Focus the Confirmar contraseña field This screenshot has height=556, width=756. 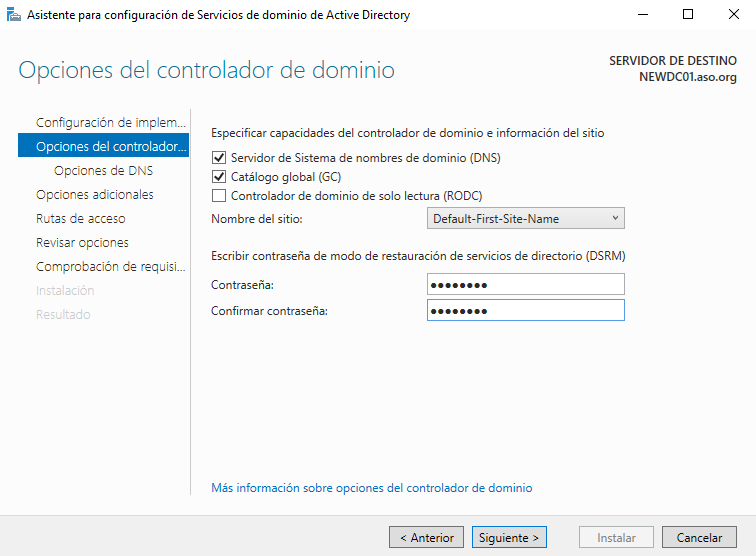pos(525,311)
